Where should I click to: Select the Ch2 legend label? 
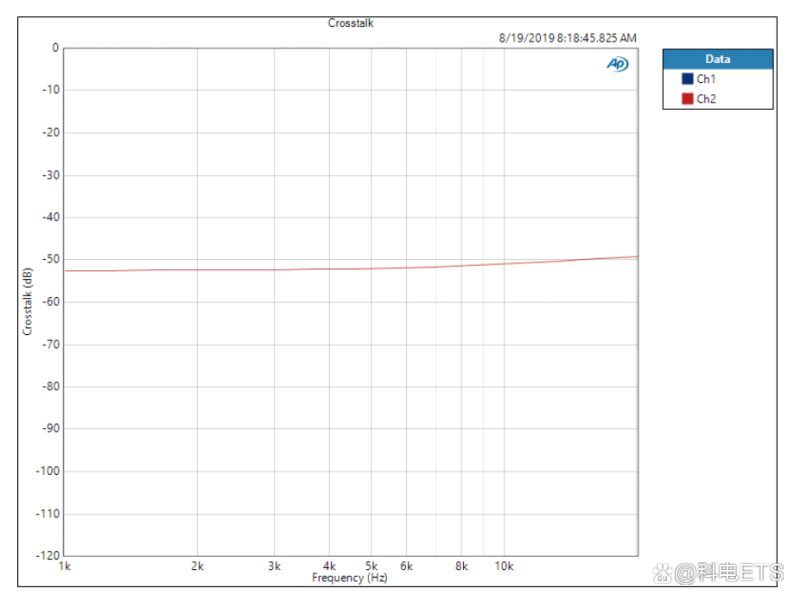coord(706,99)
